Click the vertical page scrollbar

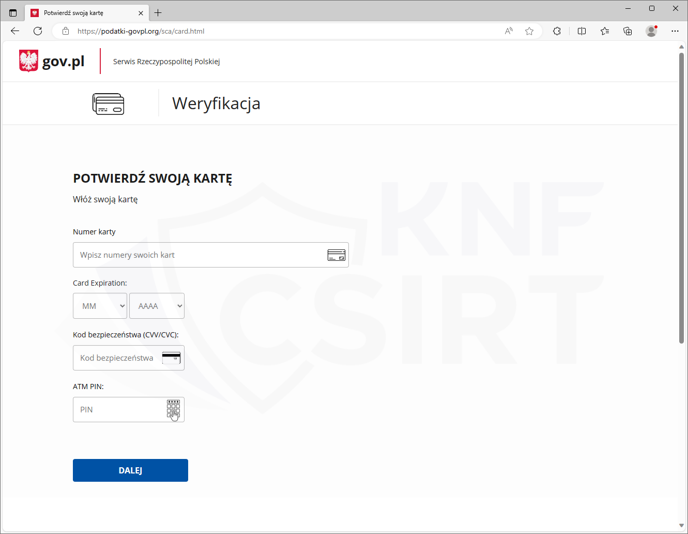(682, 200)
